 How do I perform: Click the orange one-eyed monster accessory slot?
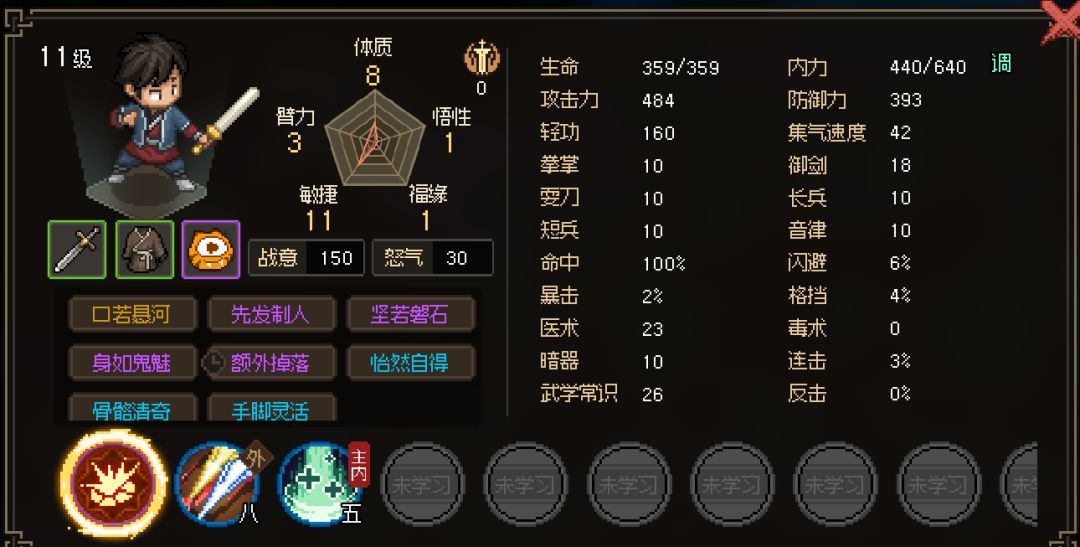click(211, 249)
